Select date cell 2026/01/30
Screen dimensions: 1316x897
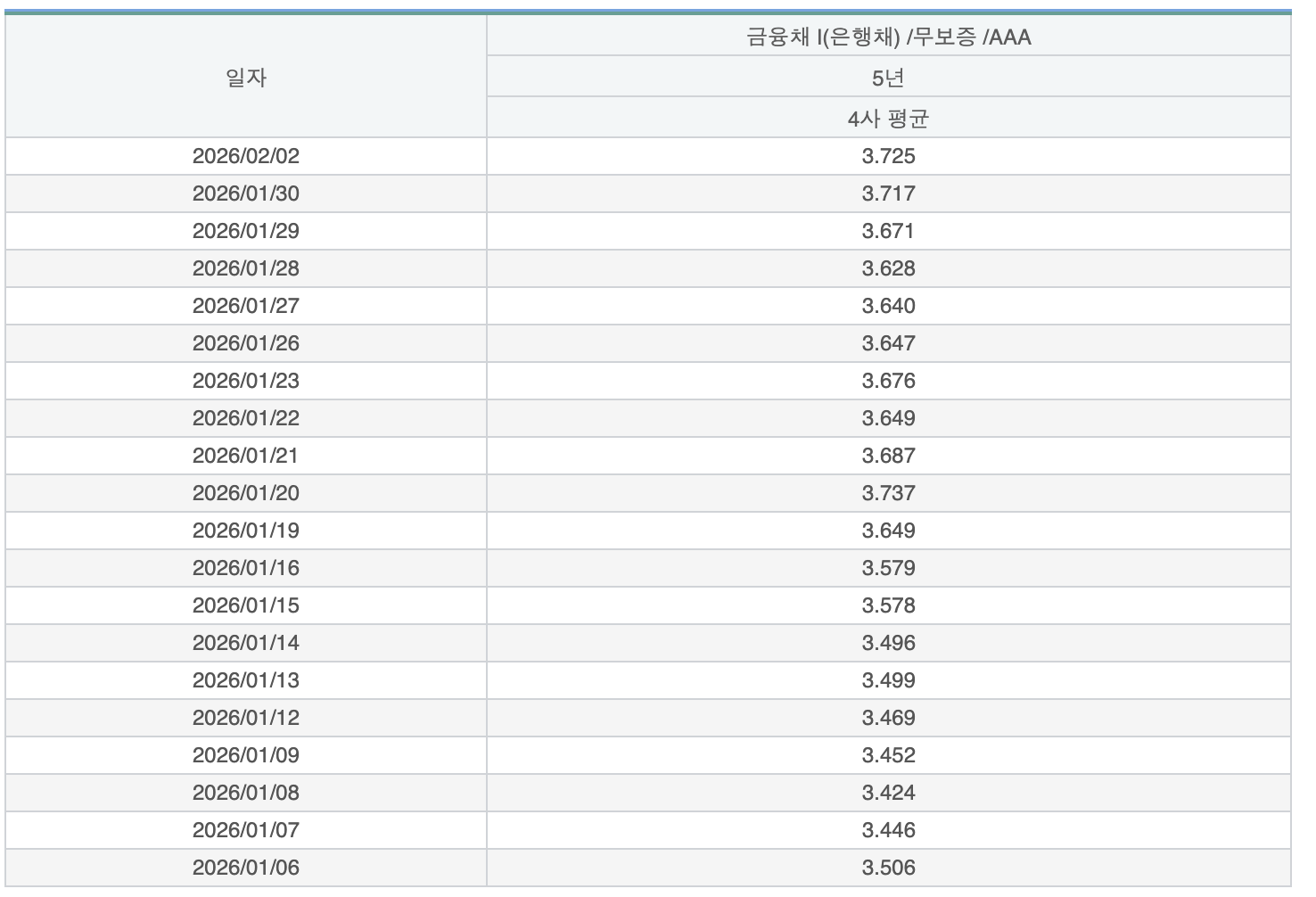(246, 193)
